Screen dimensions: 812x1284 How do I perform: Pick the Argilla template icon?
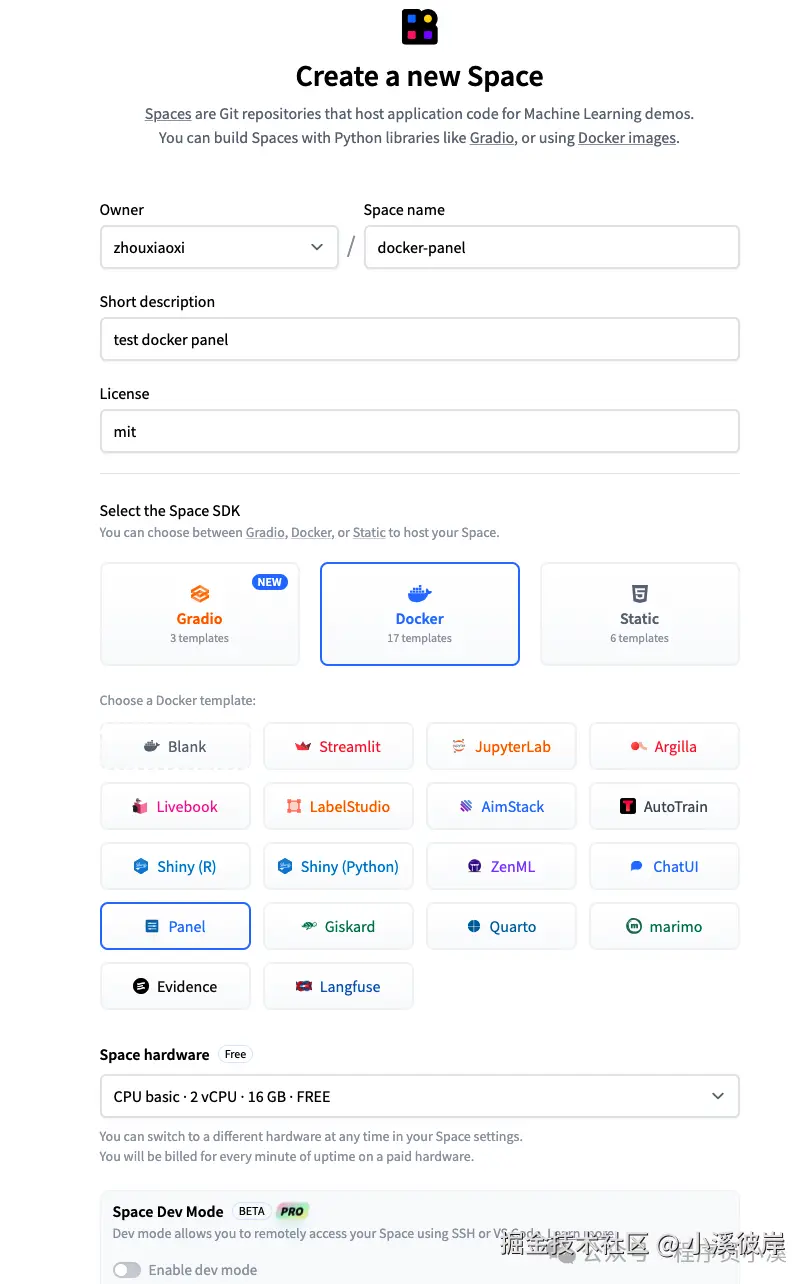coord(638,747)
